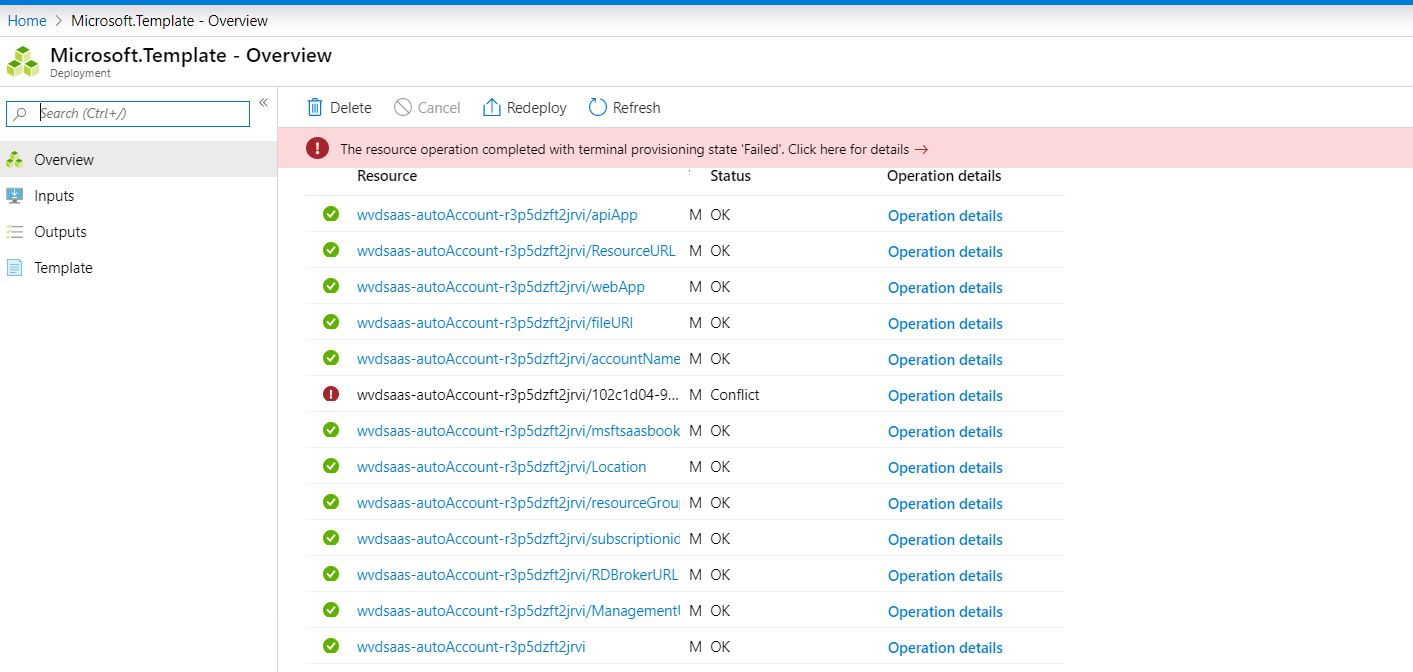1413x672 pixels.
Task: Navigate to Home via the breadcrumb
Action: click(x=27, y=20)
